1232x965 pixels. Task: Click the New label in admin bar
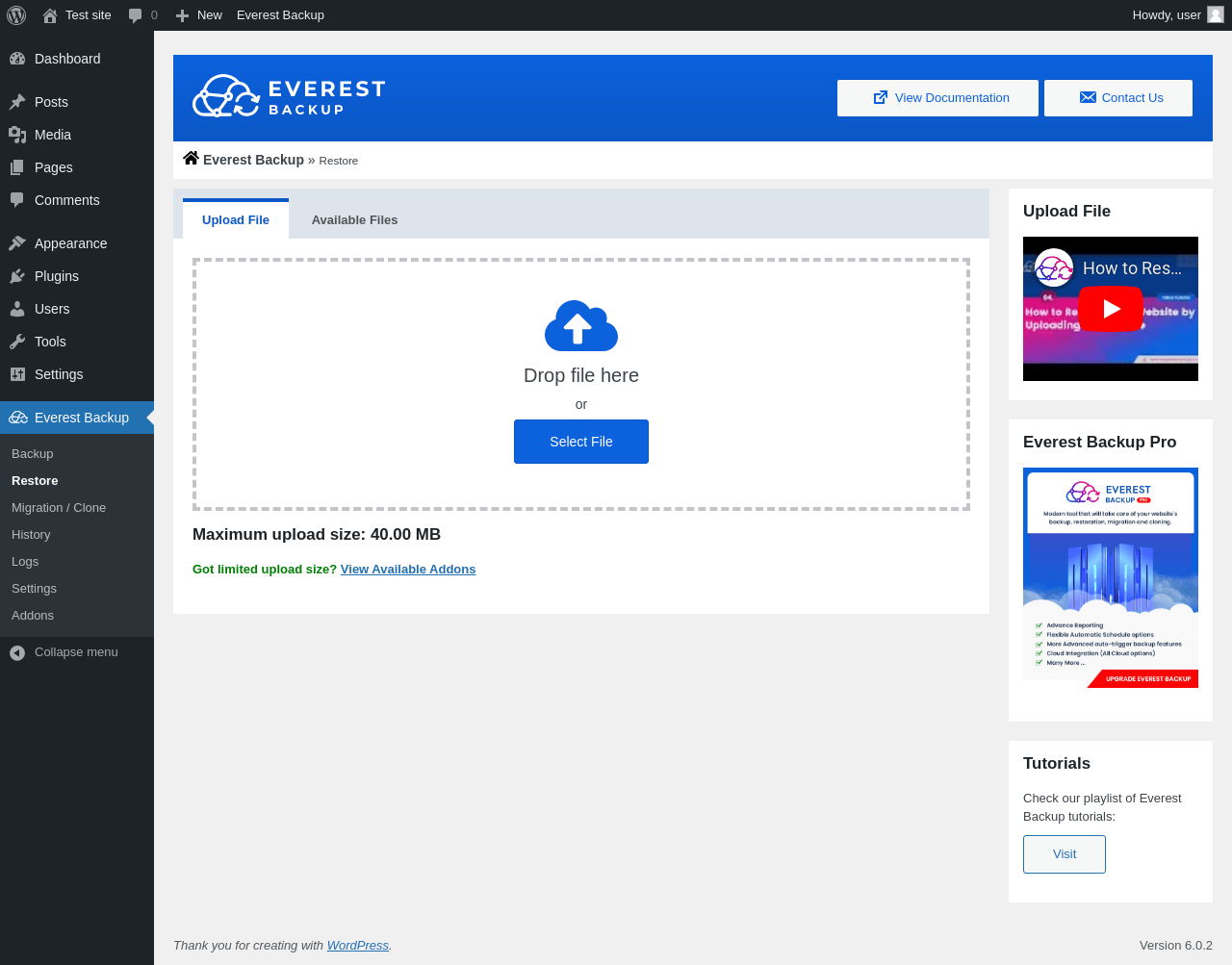click(210, 15)
